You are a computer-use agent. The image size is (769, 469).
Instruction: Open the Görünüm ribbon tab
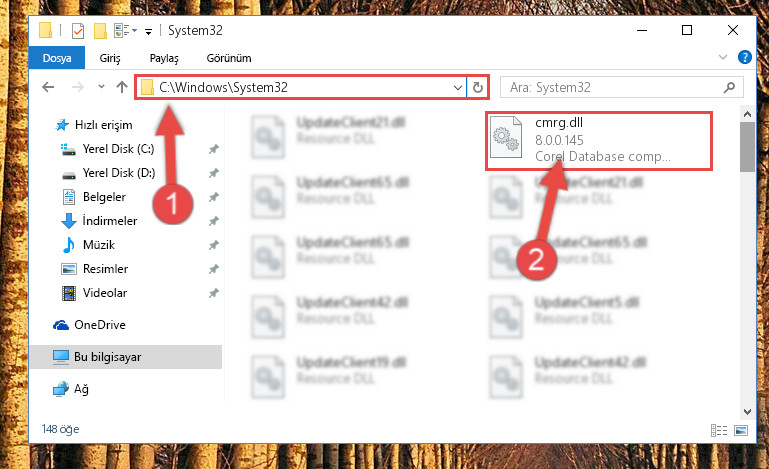click(229, 58)
